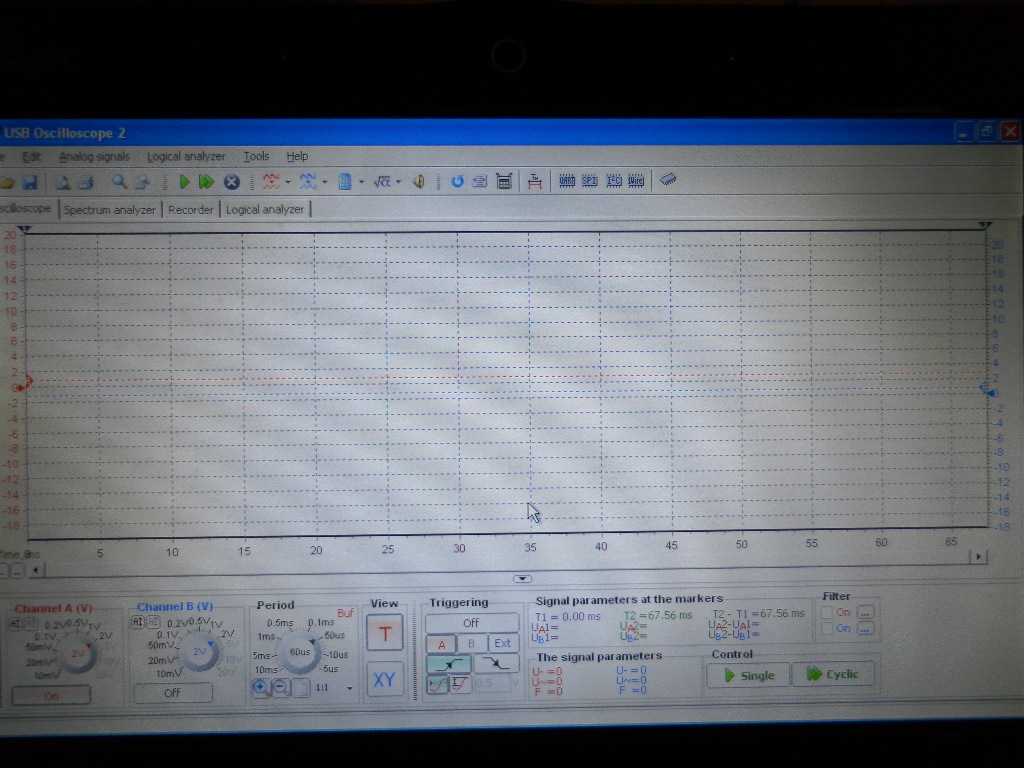
Task: Click the SPI decoder toolbar icon
Action: point(590,181)
